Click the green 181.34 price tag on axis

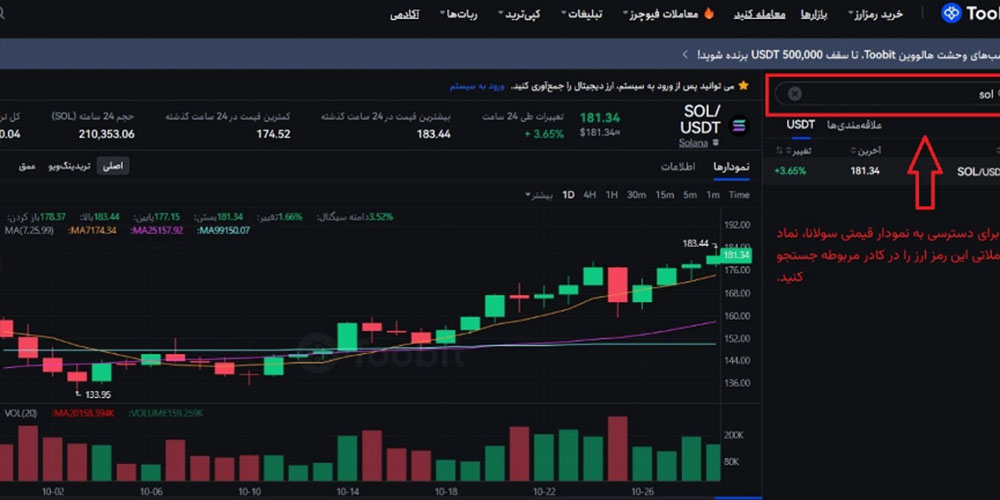point(737,255)
